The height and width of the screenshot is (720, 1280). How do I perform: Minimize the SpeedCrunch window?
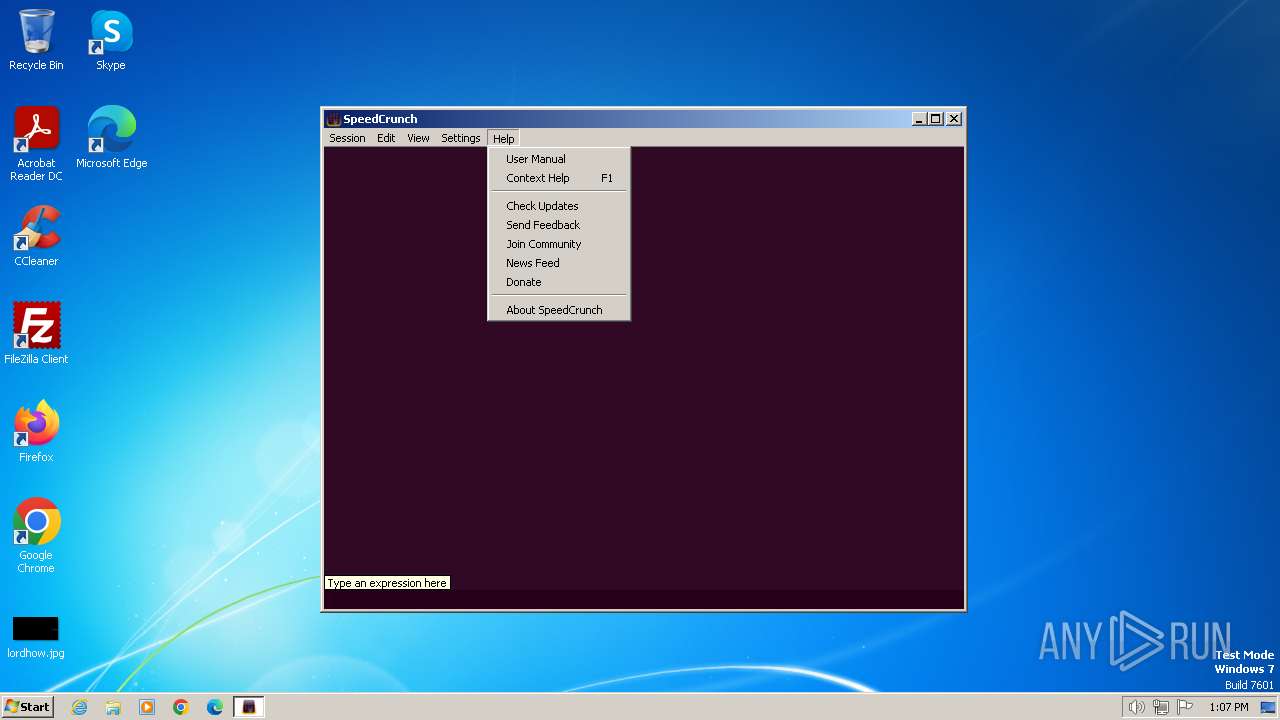pos(919,119)
